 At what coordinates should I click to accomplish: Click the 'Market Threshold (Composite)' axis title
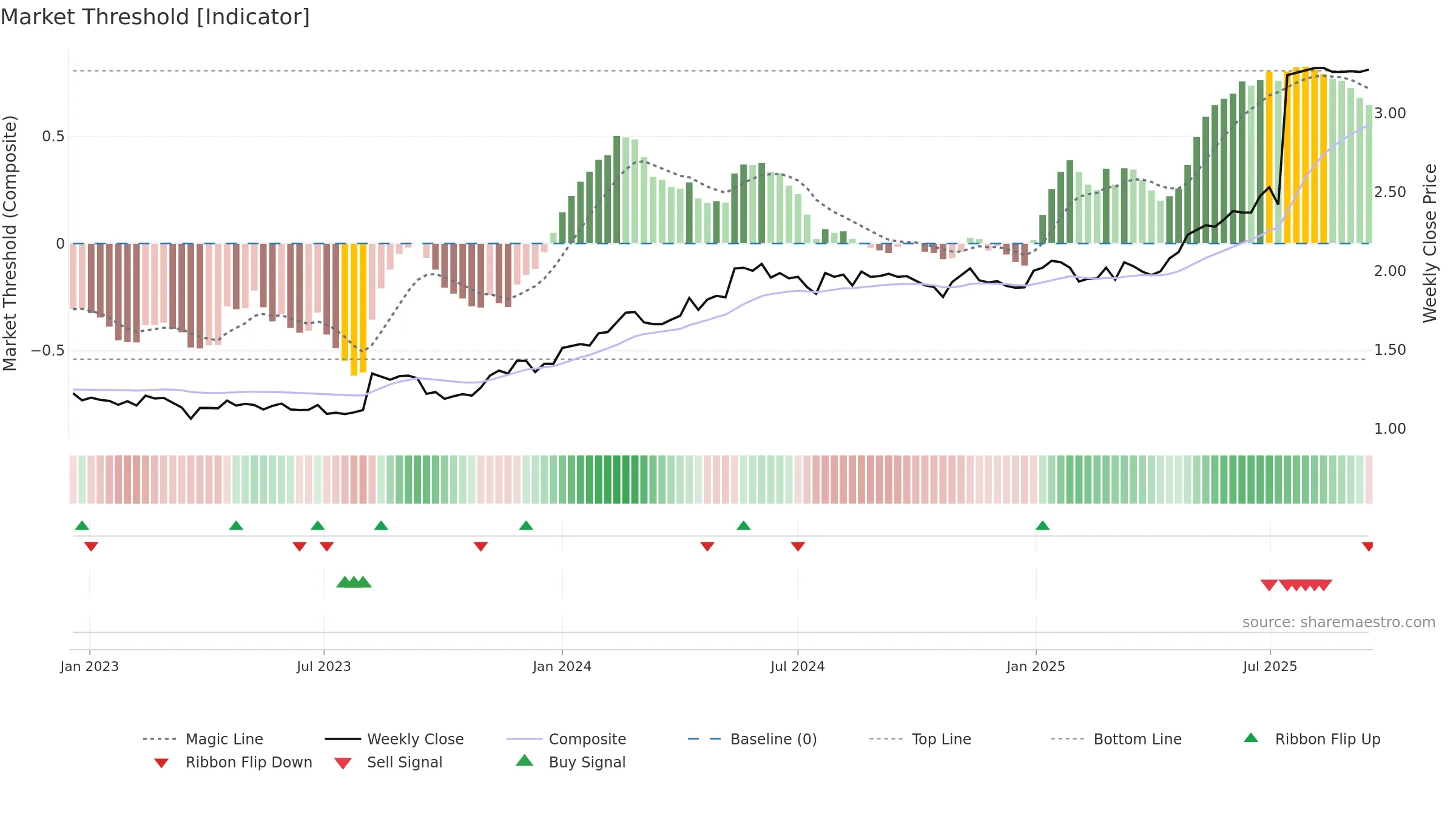point(10,243)
